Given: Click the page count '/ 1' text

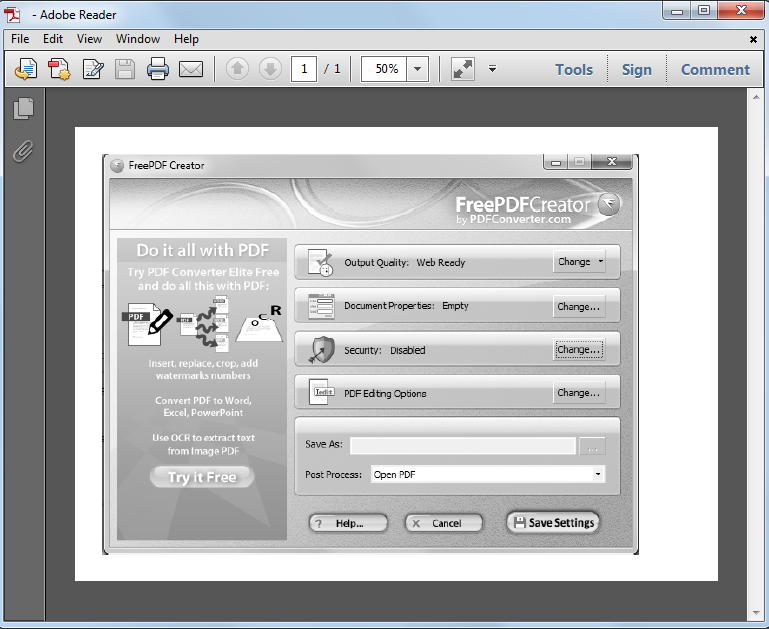Looking at the screenshot, I should 332,69.
